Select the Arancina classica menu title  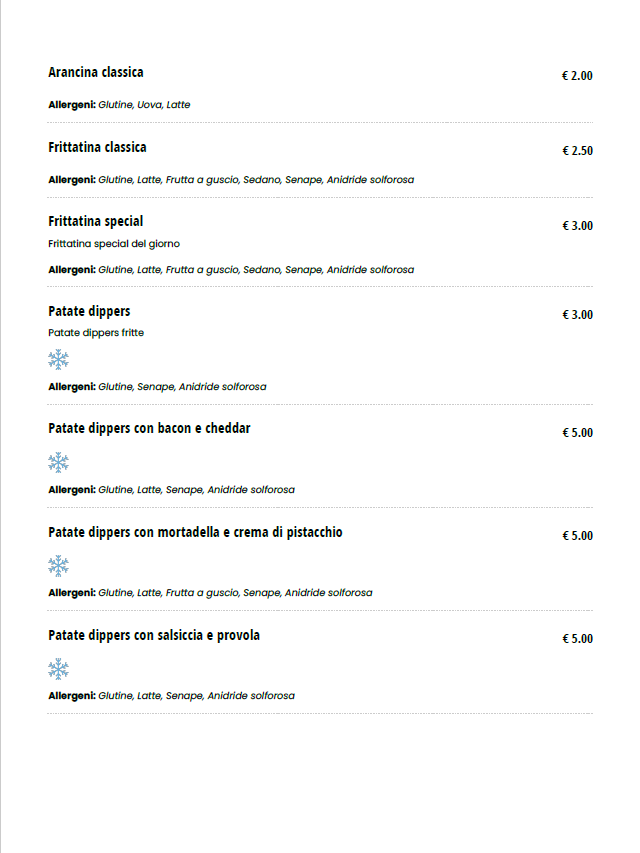click(96, 72)
